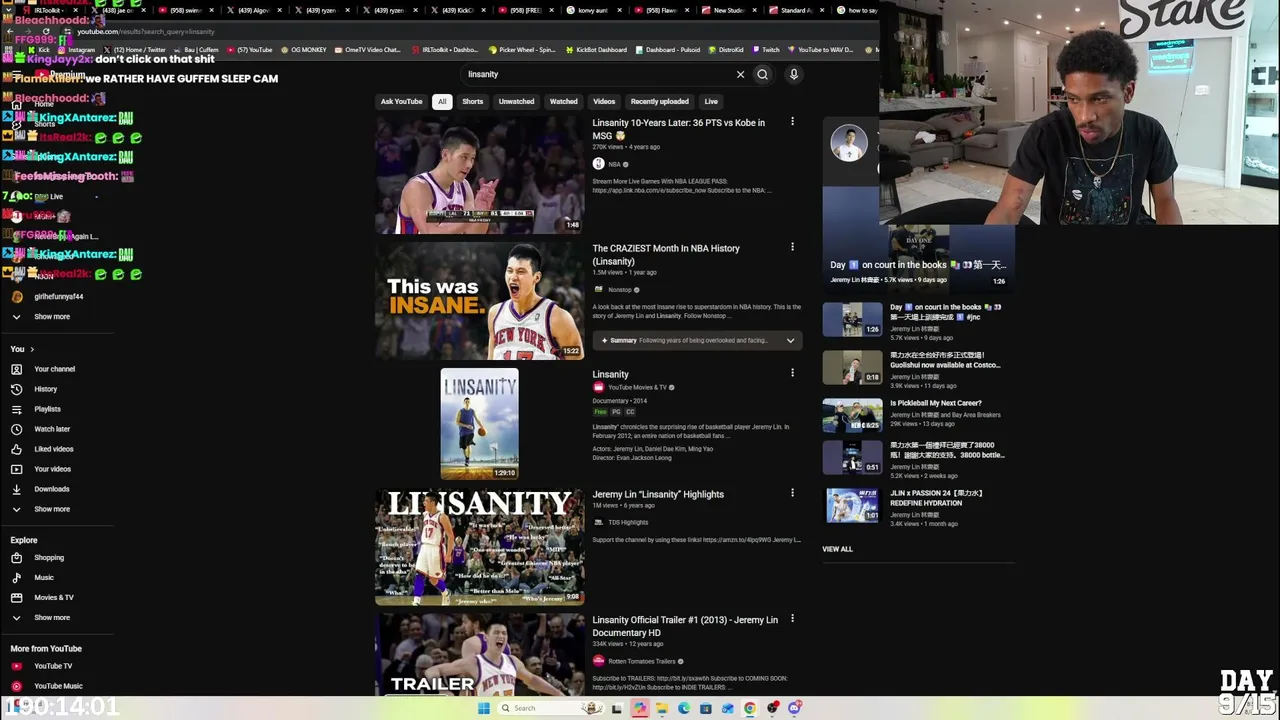Open The CRAZIEST Month In NBA History title
The image size is (1280, 720).
tap(666, 255)
